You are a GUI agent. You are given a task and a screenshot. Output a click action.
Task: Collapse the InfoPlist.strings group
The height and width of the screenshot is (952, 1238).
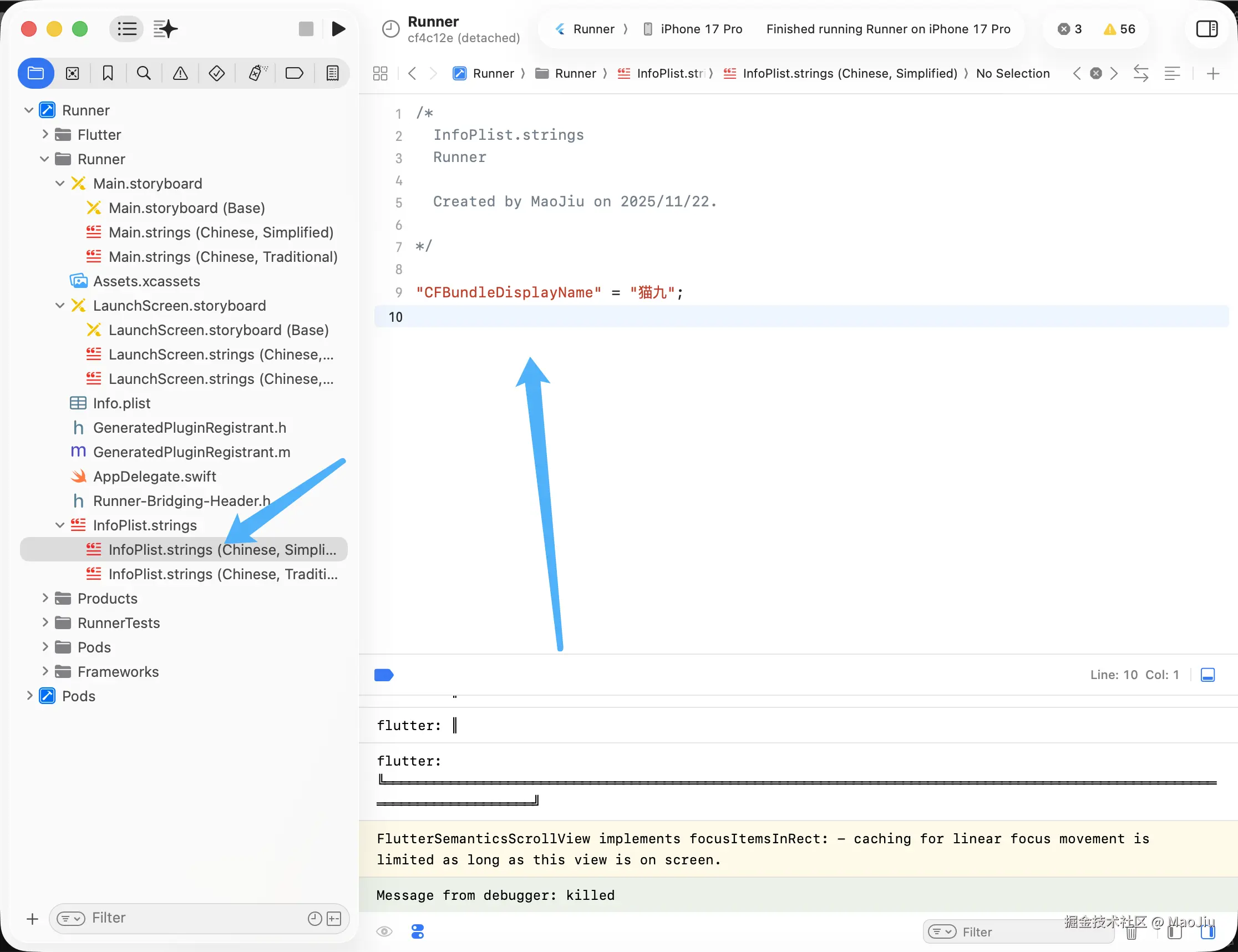coord(59,525)
